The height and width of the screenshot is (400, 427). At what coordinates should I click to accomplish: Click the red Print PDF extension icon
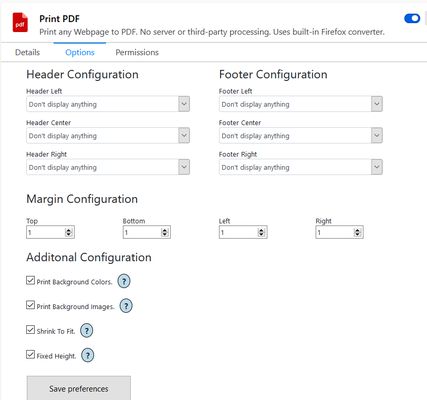point(20,22)
